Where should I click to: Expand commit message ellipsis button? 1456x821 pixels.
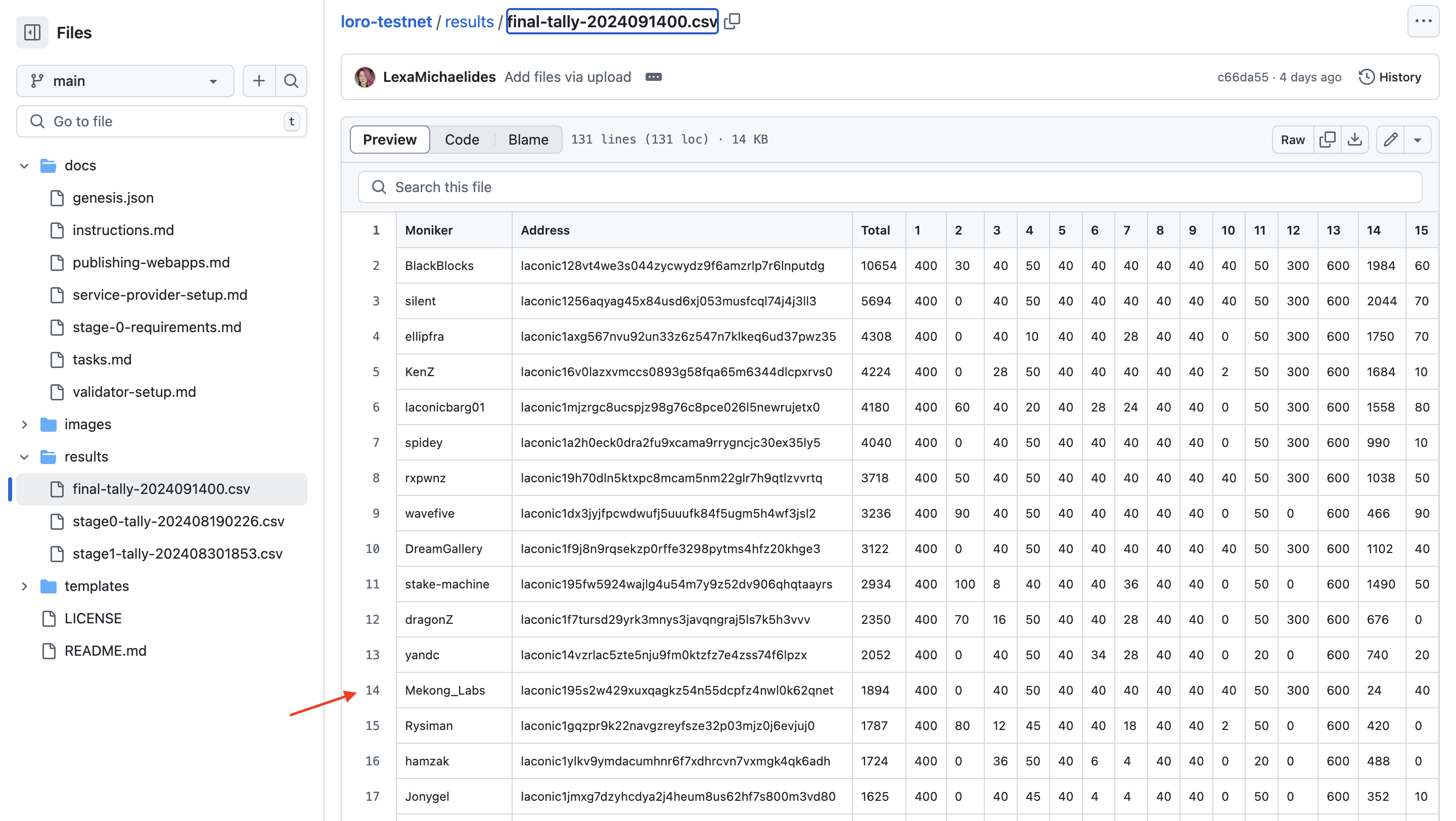click(653, 77)
